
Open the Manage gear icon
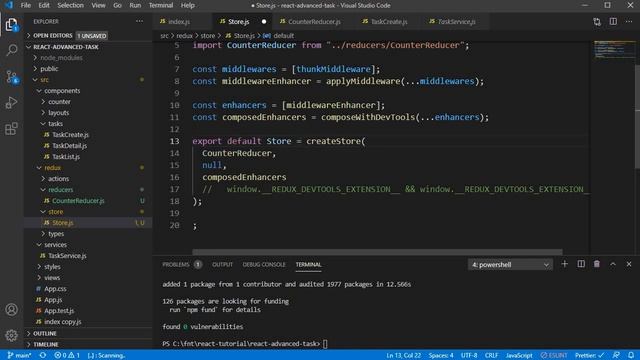tap(11, 336)
